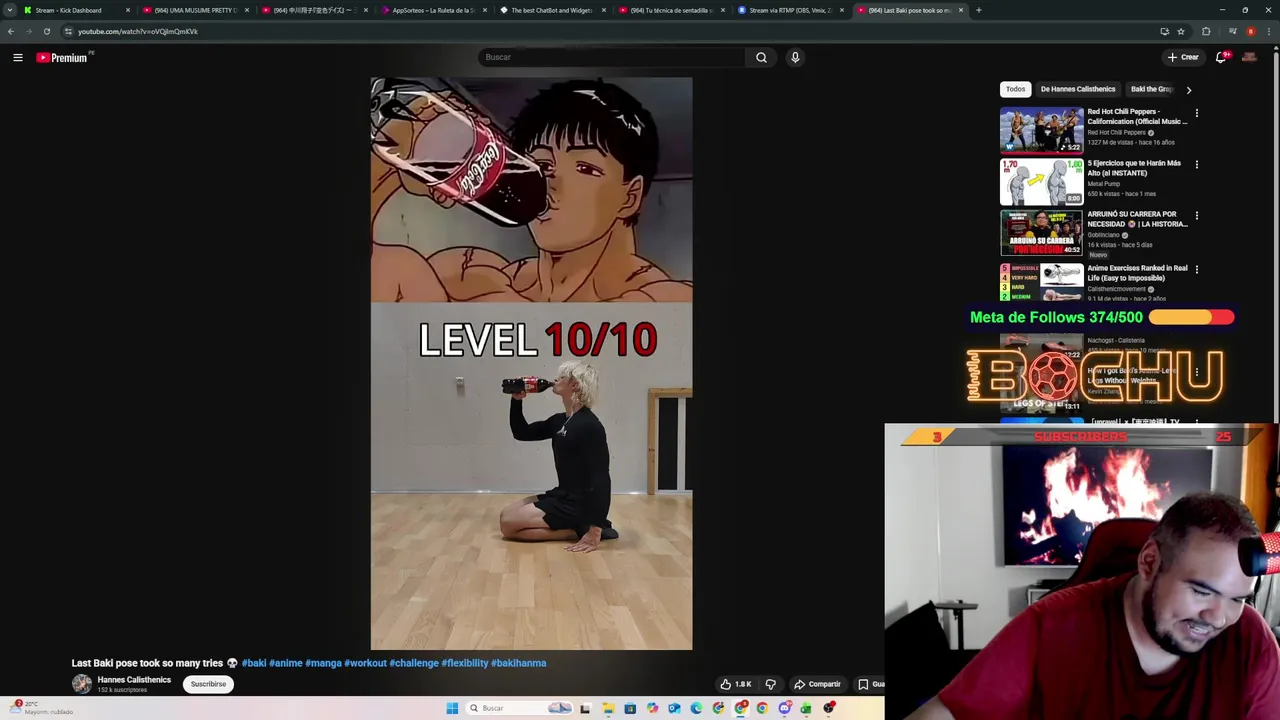The width and height of the screenshot is (1280, 720).
Task: Open Copilot from taskbar
Action: point(652,708)
